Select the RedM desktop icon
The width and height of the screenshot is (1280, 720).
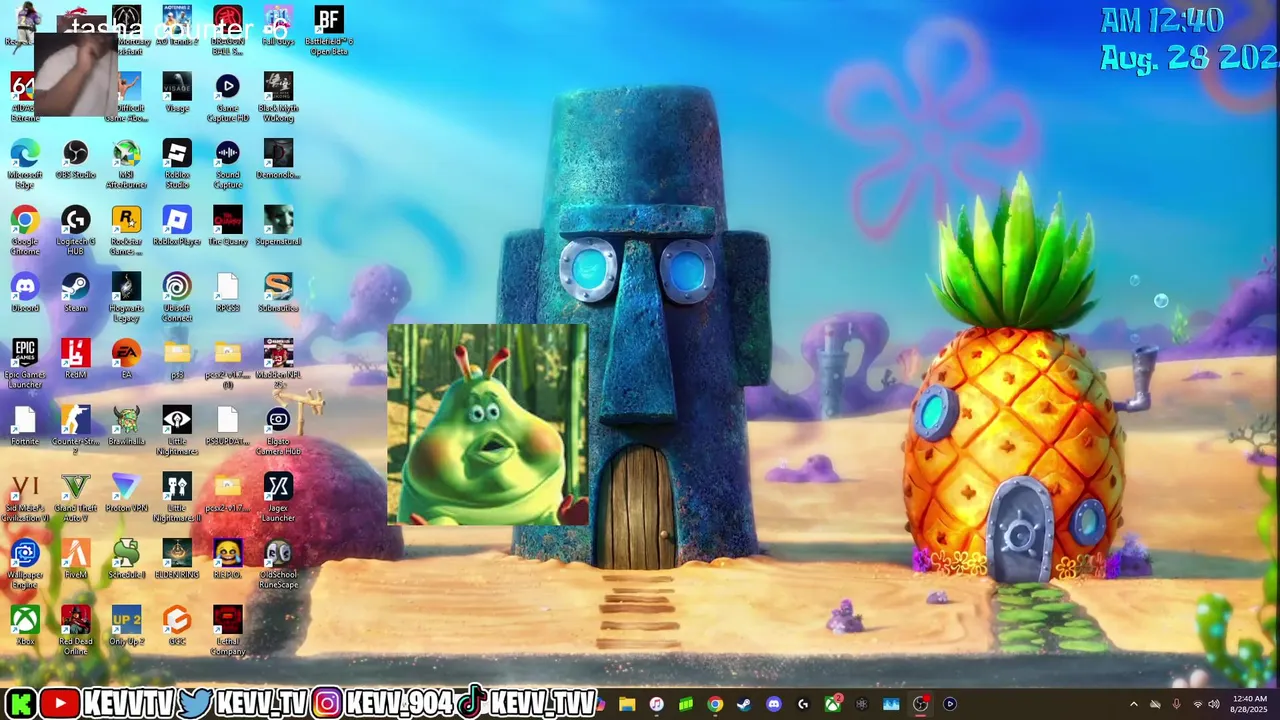pyautogui.click(x=76, y=359)
